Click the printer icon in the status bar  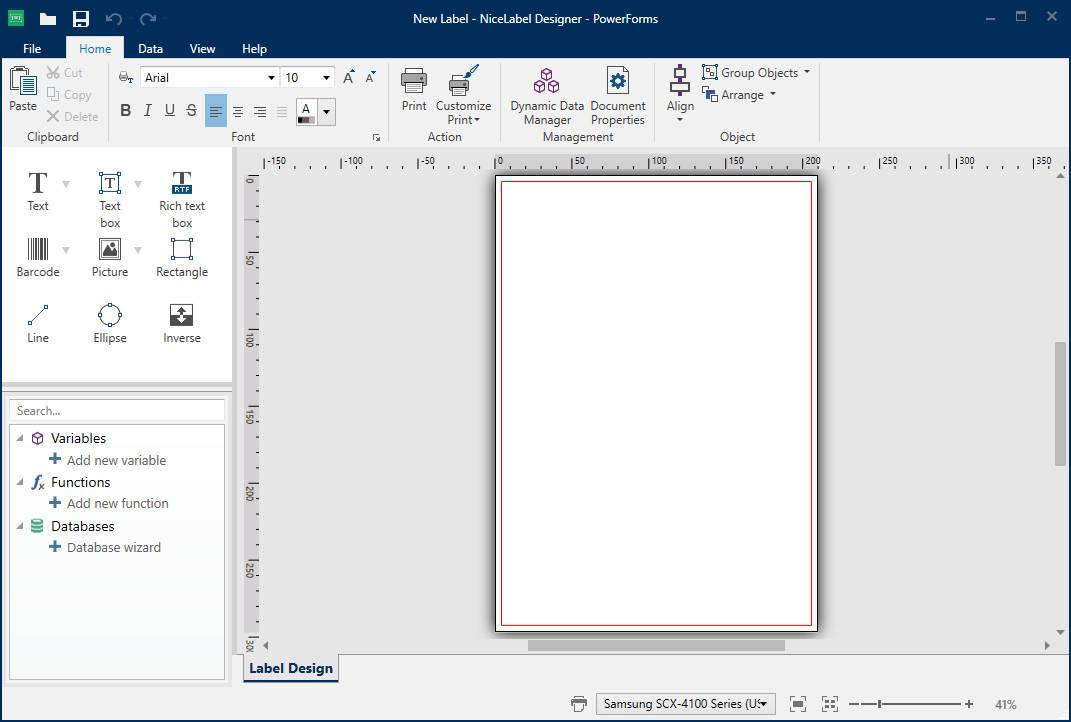(x=579, y=704)
